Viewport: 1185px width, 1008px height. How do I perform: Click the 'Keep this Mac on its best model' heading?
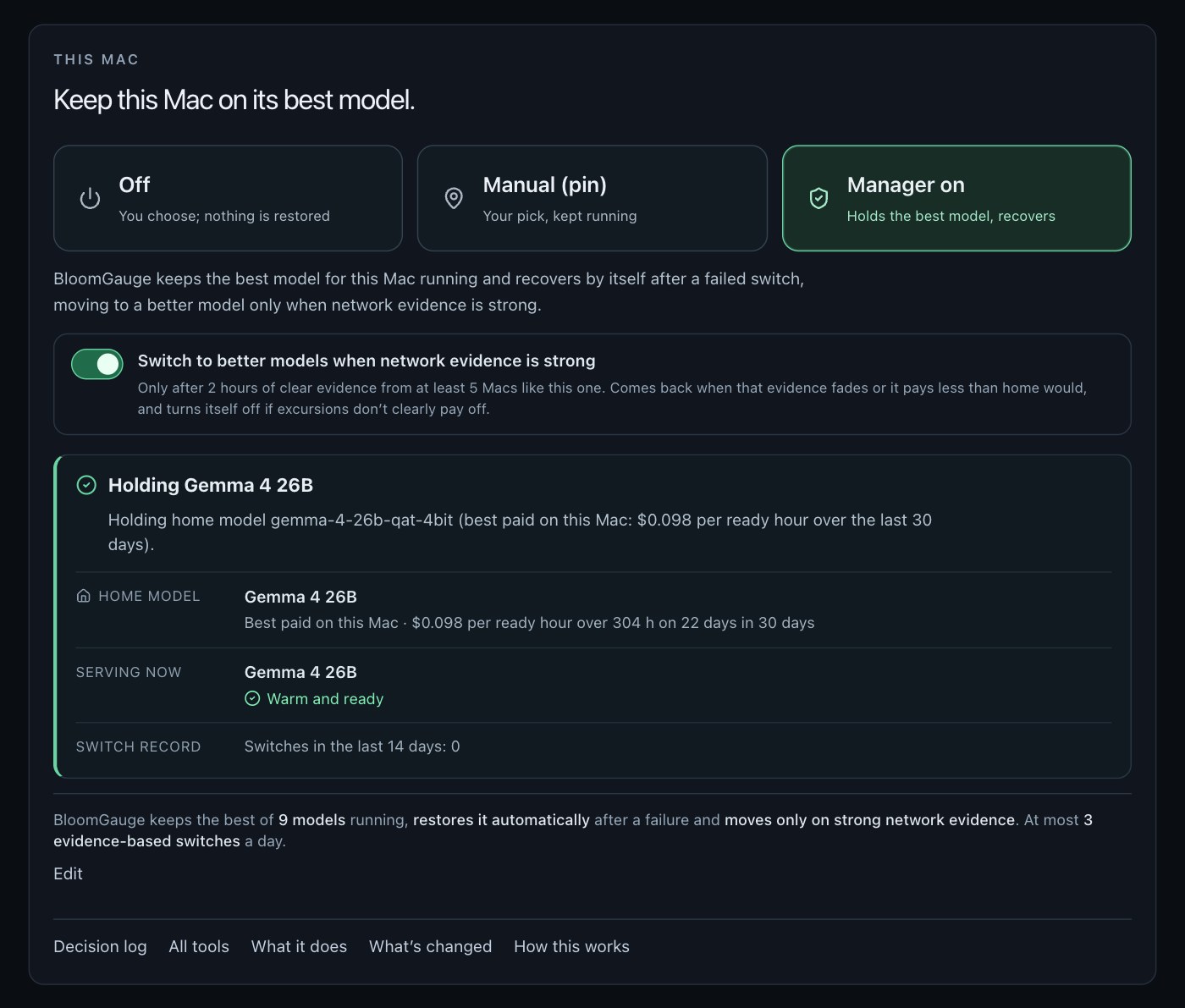pyautogui.click(x=234, y=100)
